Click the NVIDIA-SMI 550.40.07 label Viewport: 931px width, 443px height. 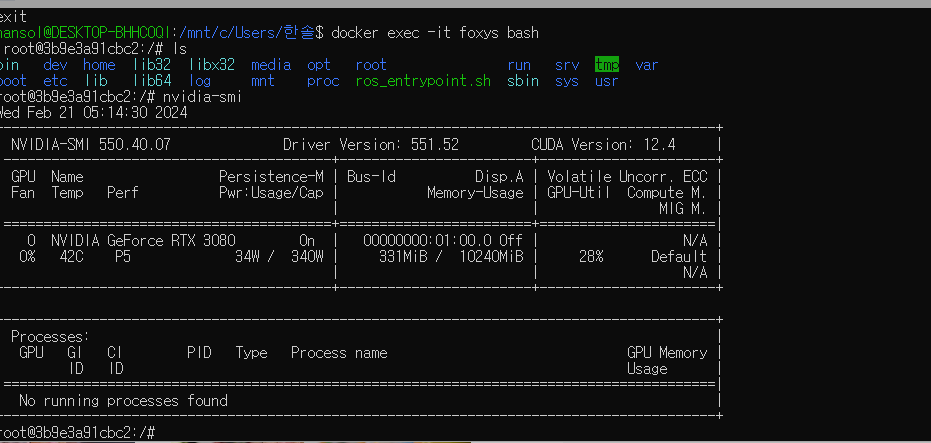point(91,145)
